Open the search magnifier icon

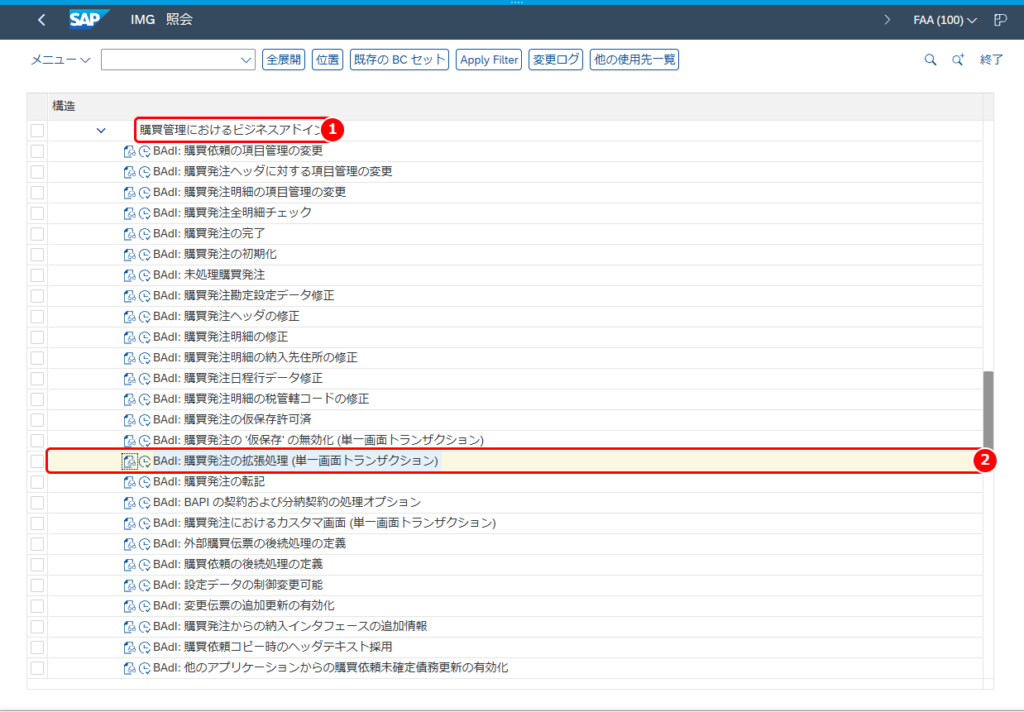point(930,59)
